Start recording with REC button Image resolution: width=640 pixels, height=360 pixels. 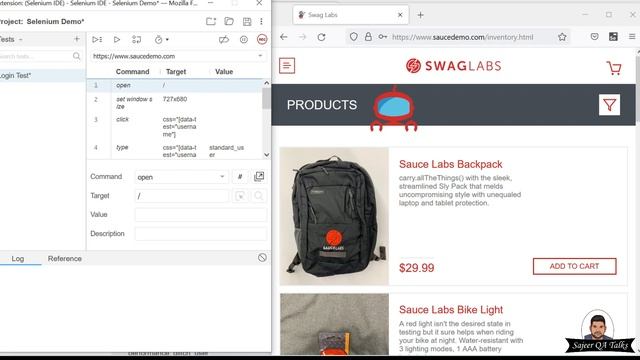[x=262, y=40]
